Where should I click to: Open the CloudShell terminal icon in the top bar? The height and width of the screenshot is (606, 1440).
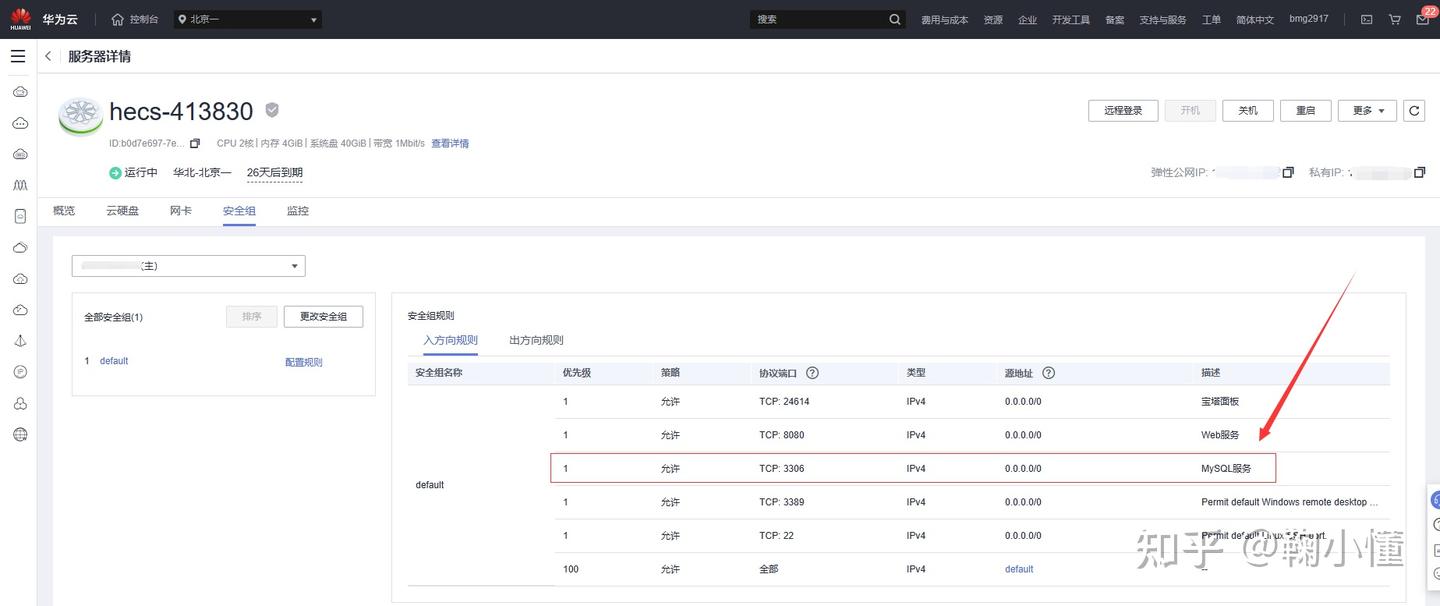pos(1367,19)
